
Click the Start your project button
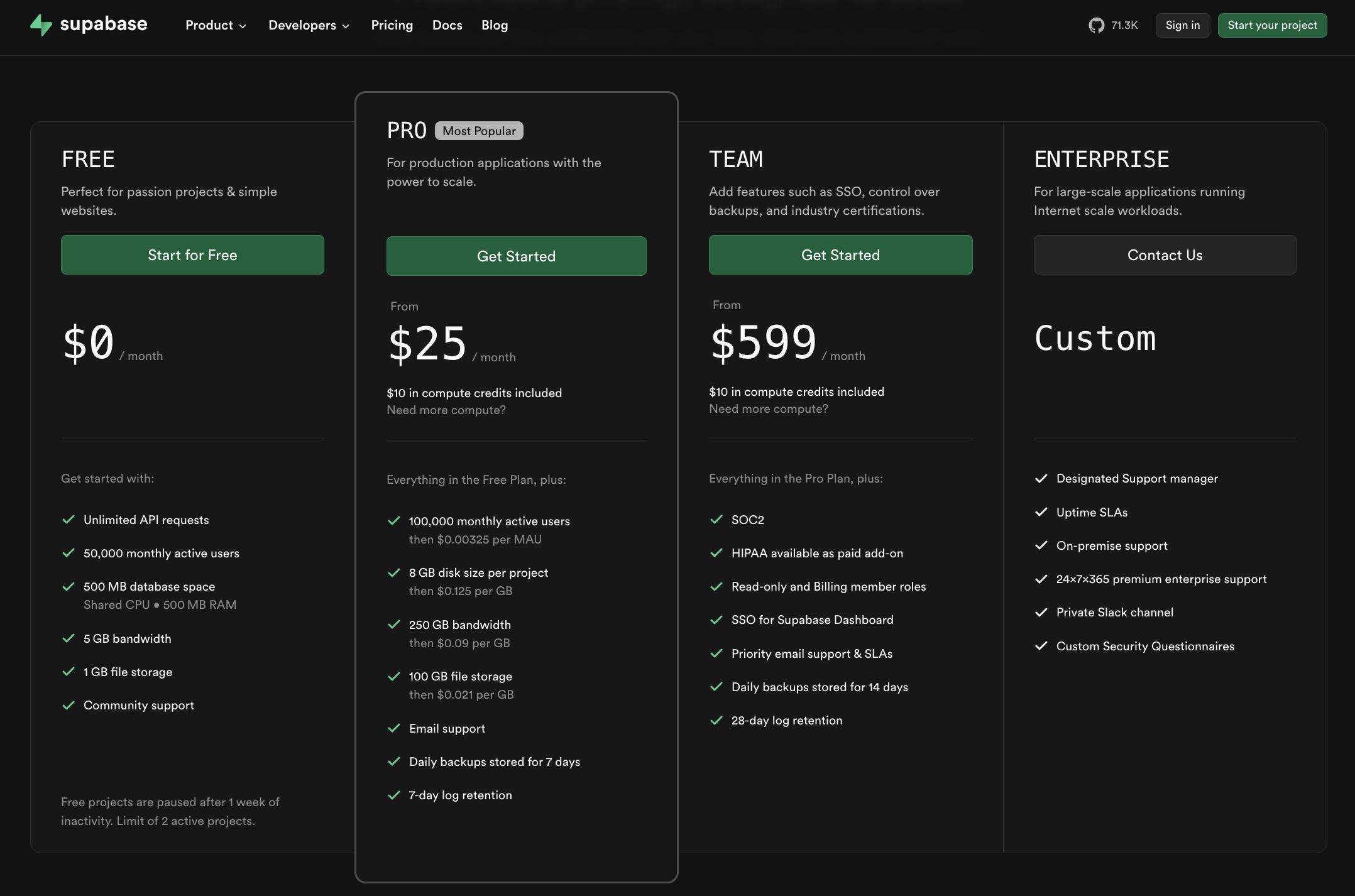(1272, 25)
